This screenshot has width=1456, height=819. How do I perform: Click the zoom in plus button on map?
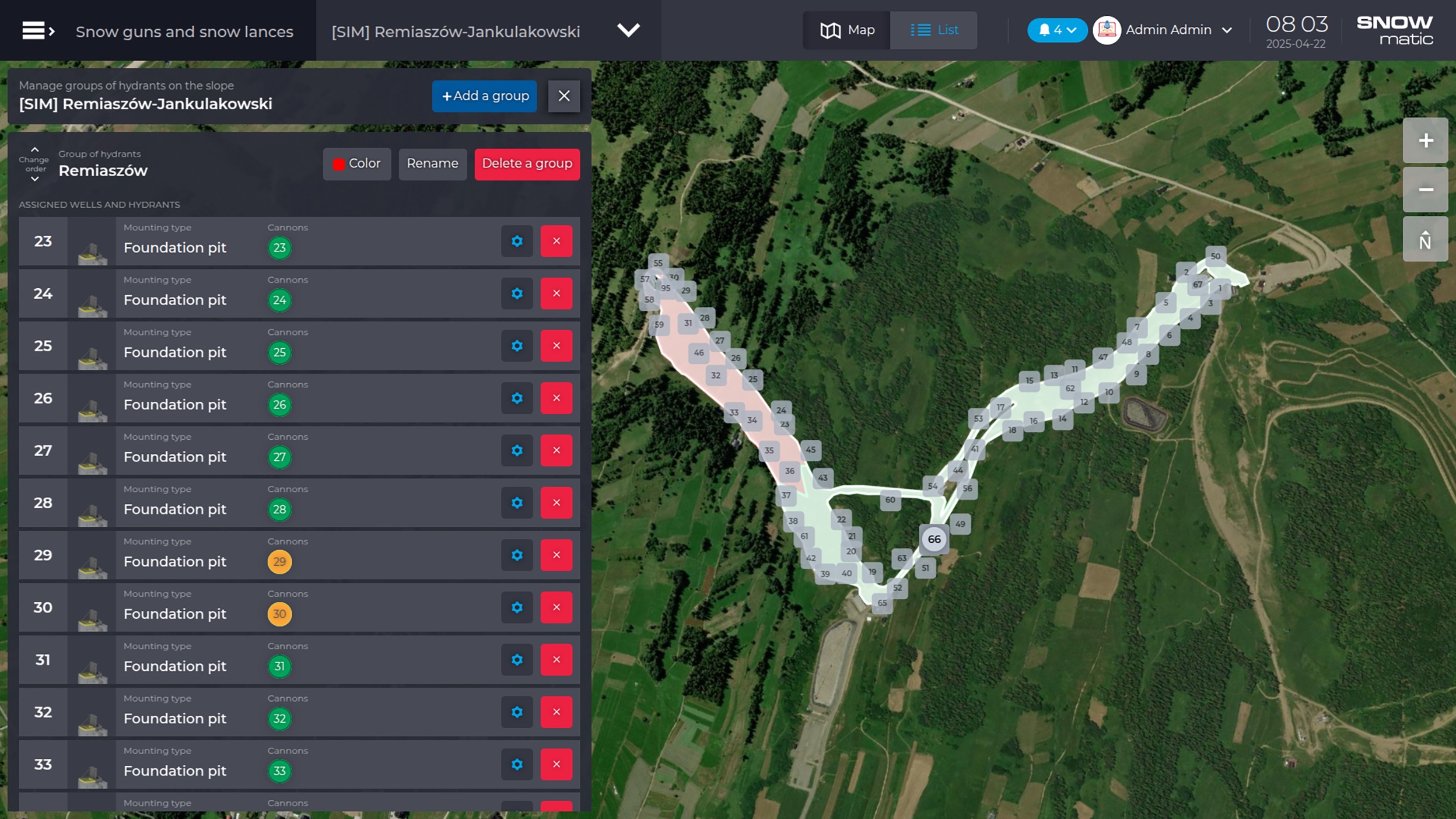(1425, 141)
